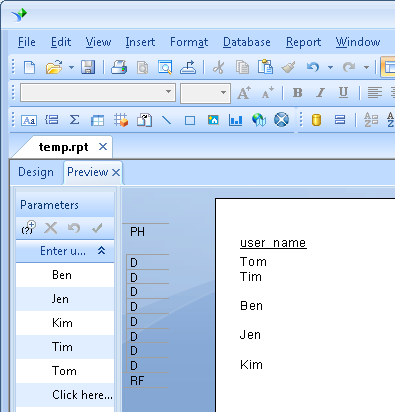Open the File menu
Viewport: 395px width, 412px height.
point(27,42)
